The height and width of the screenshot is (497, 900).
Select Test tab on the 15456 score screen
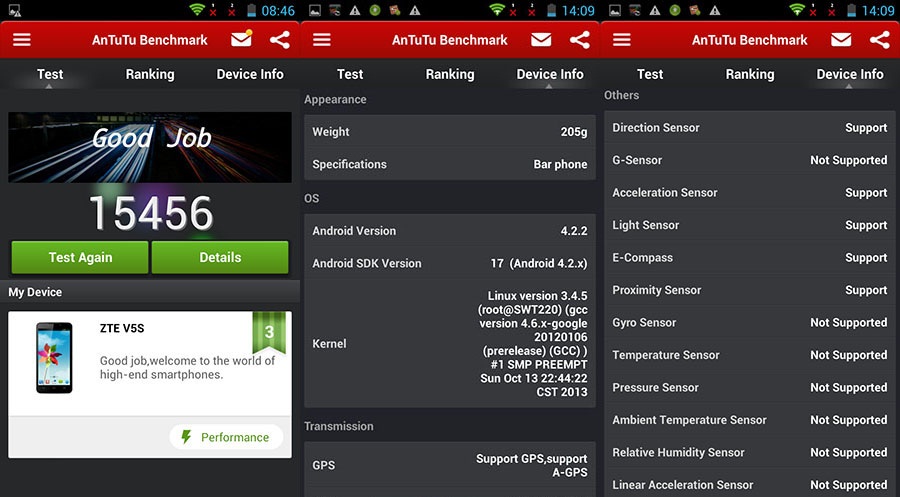50,74
